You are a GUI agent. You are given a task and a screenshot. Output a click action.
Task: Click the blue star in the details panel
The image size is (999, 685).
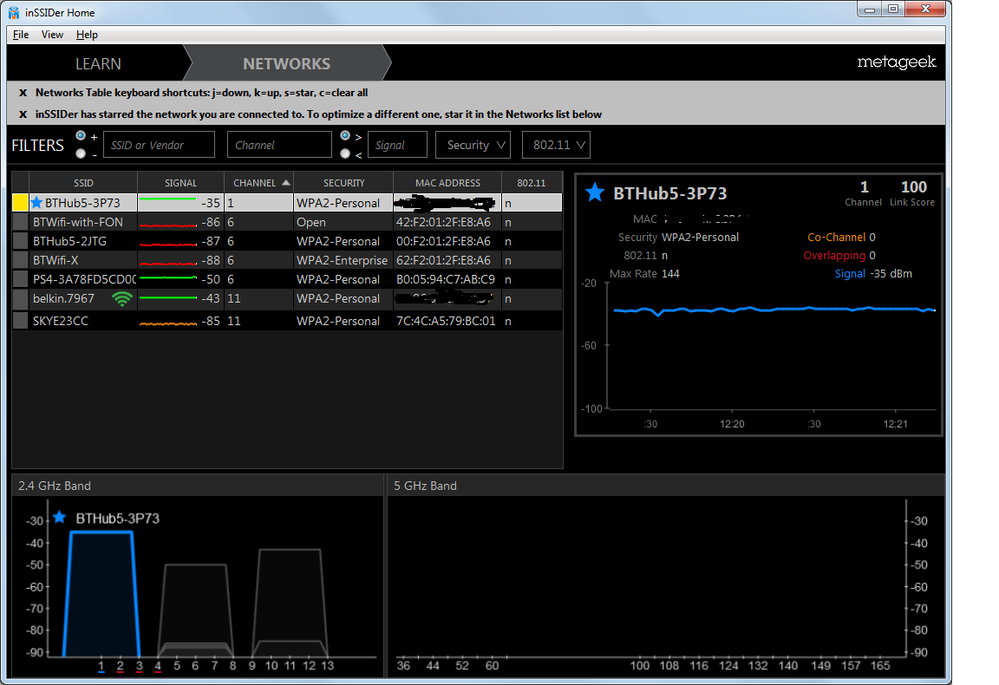click(594, 192)
